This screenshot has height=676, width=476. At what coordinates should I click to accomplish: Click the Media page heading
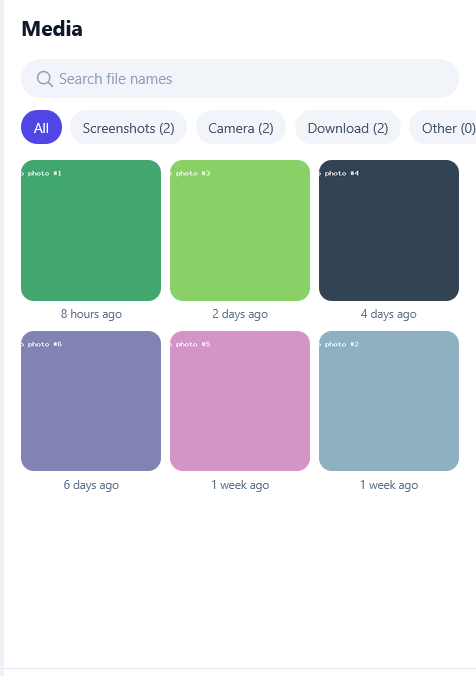tap(52, 29)
